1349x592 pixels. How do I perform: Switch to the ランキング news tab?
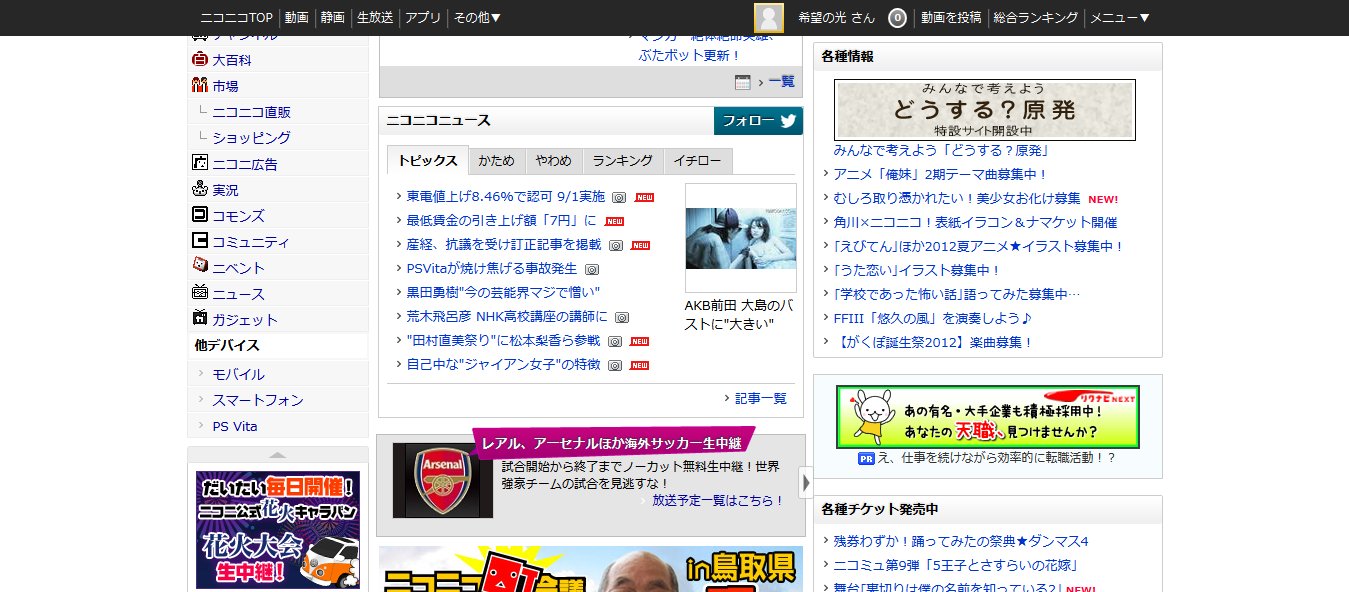[622, 161]
